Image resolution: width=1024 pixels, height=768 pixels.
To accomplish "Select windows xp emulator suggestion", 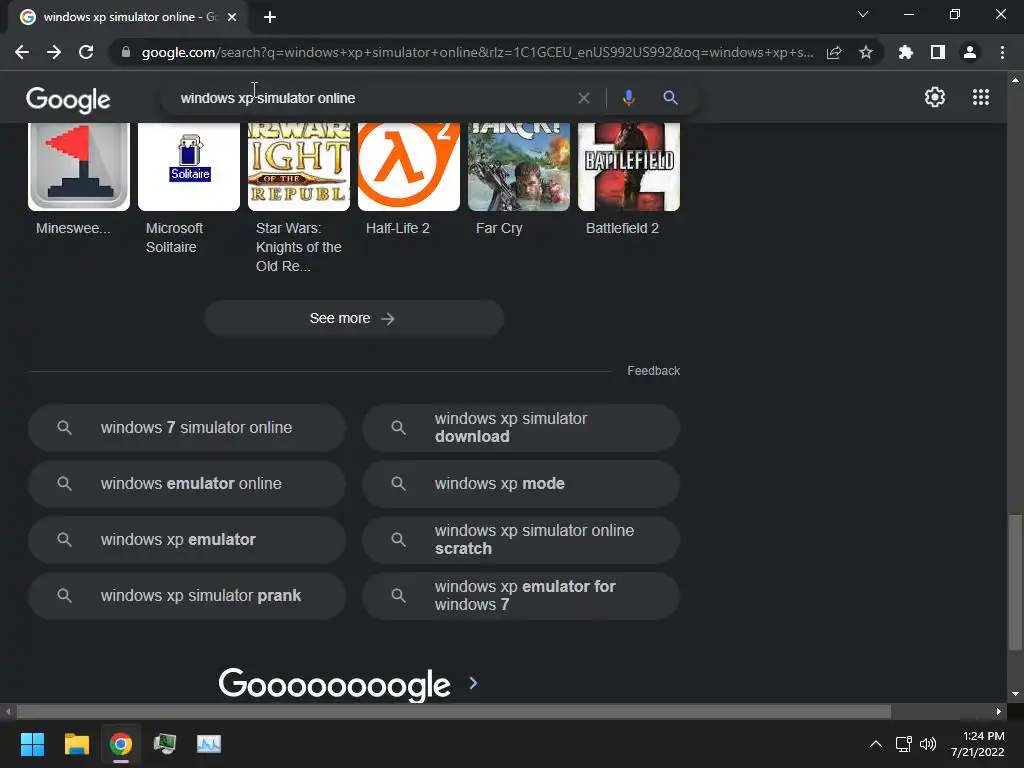I will (x=187, y=540).
